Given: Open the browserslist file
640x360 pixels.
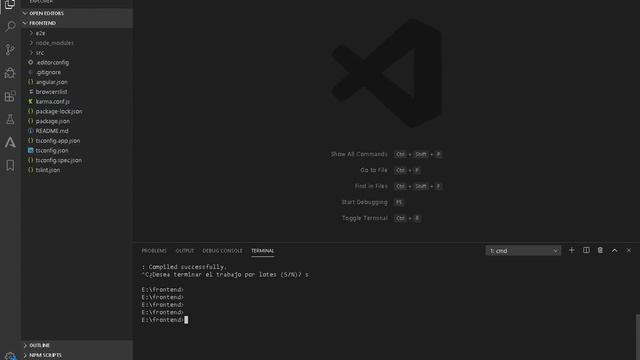Looking at the screenshot, I should pos(77,92).
